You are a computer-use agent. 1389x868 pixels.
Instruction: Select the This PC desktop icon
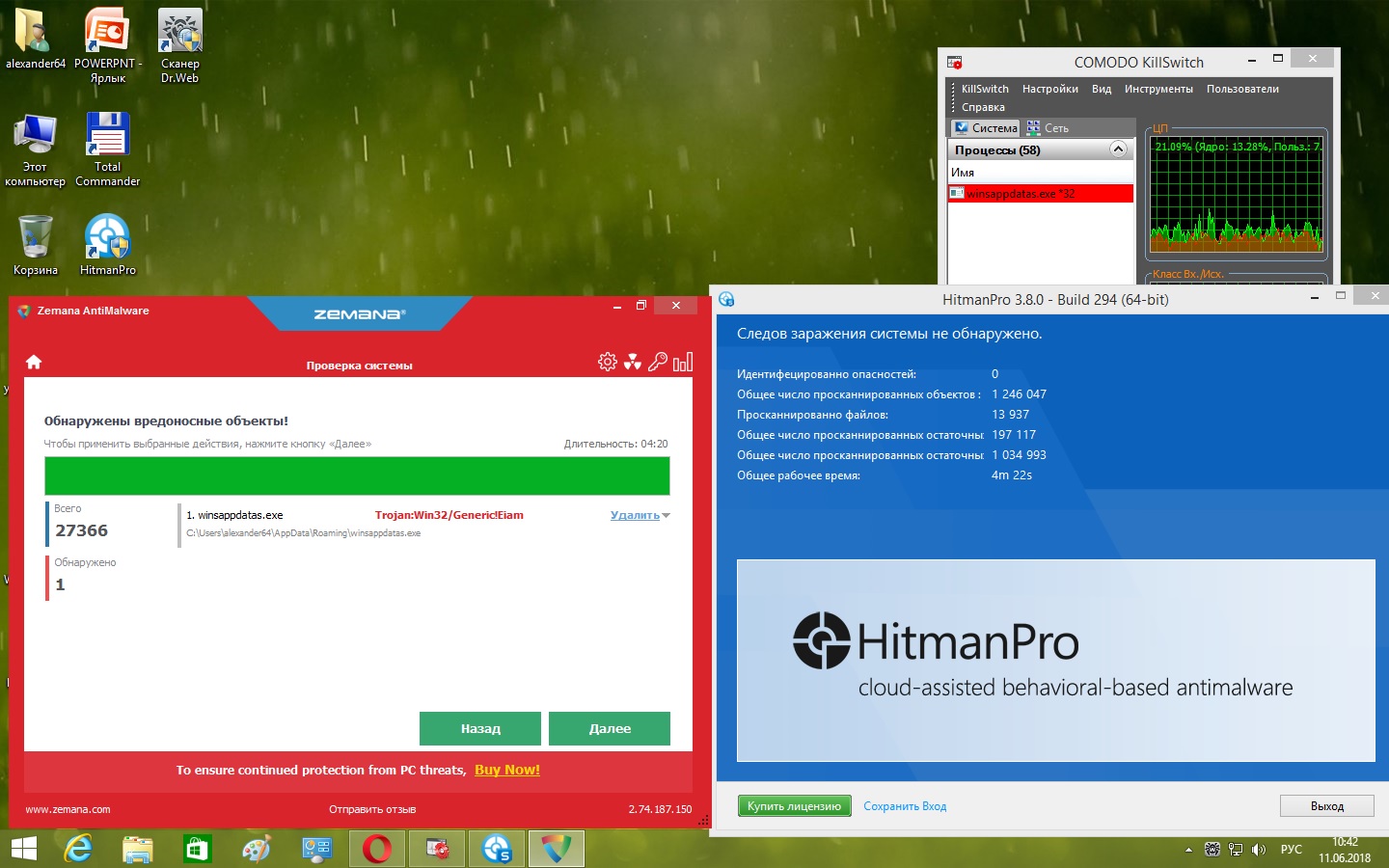tap(36, 149)
